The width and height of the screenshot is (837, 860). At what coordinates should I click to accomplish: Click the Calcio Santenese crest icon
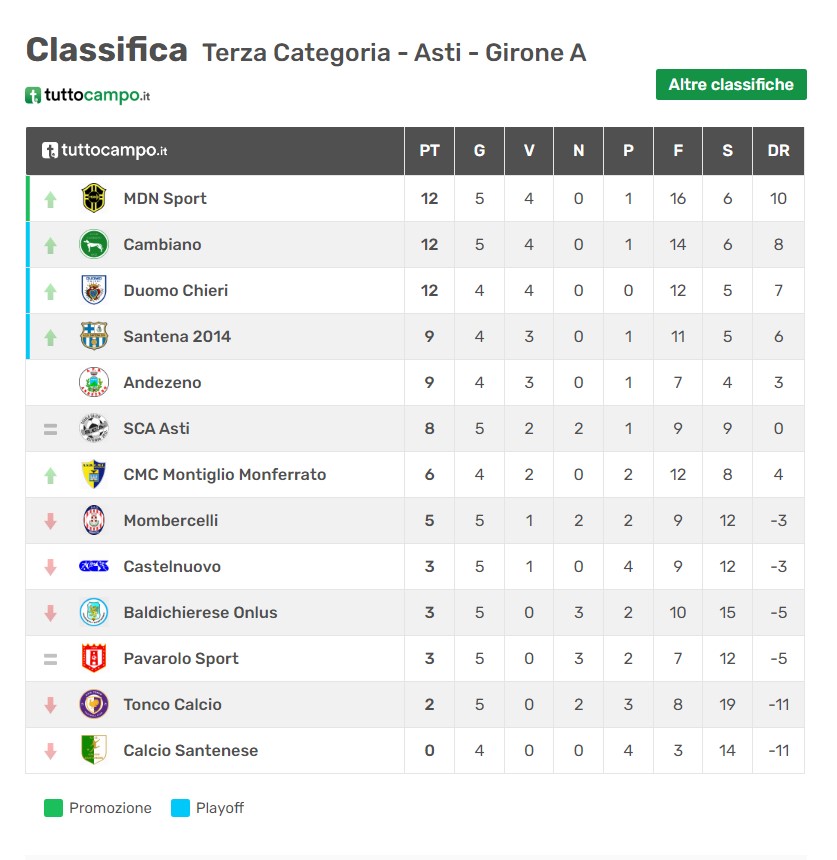point(94,750)
